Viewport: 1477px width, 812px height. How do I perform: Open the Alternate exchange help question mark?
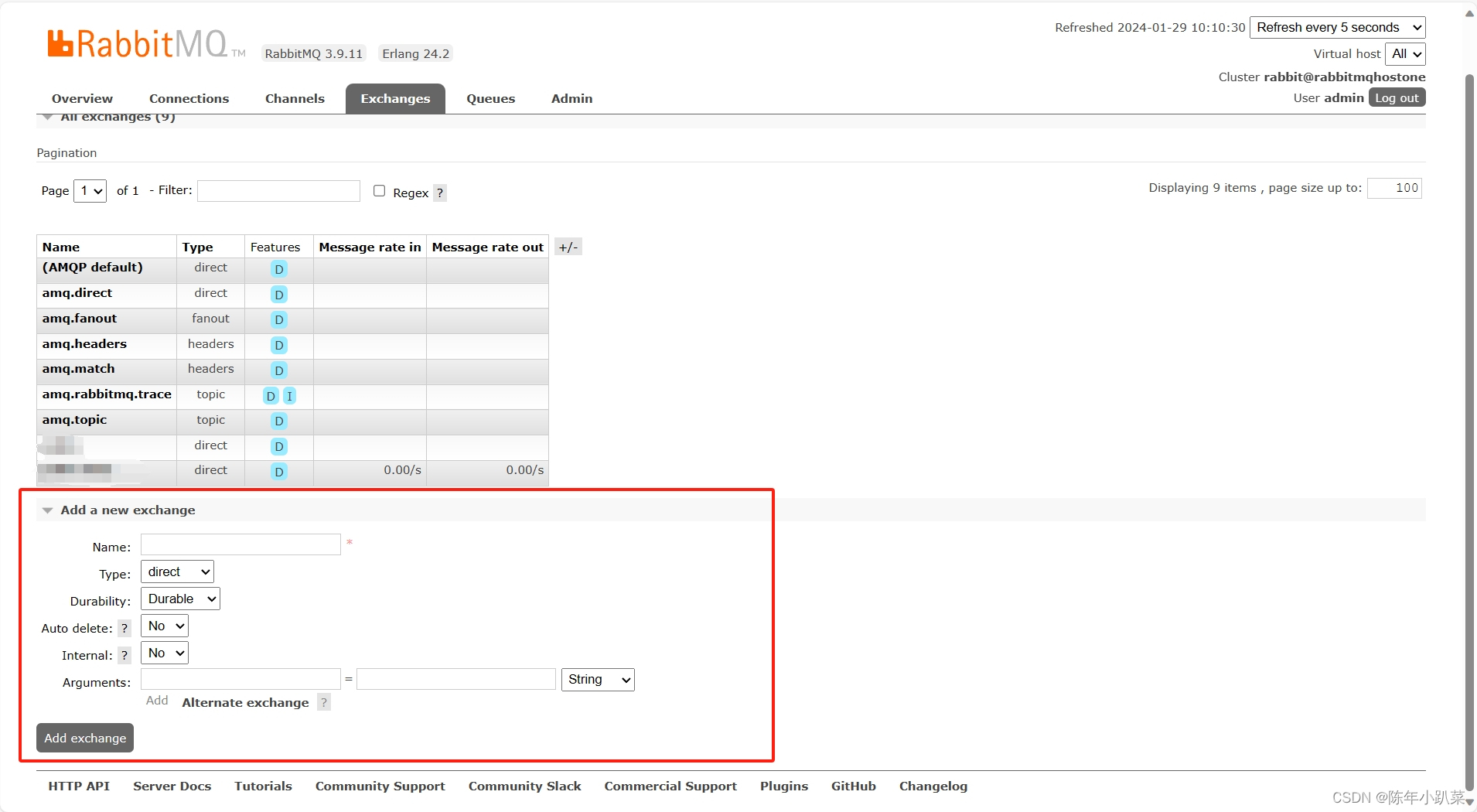point(324,702)
